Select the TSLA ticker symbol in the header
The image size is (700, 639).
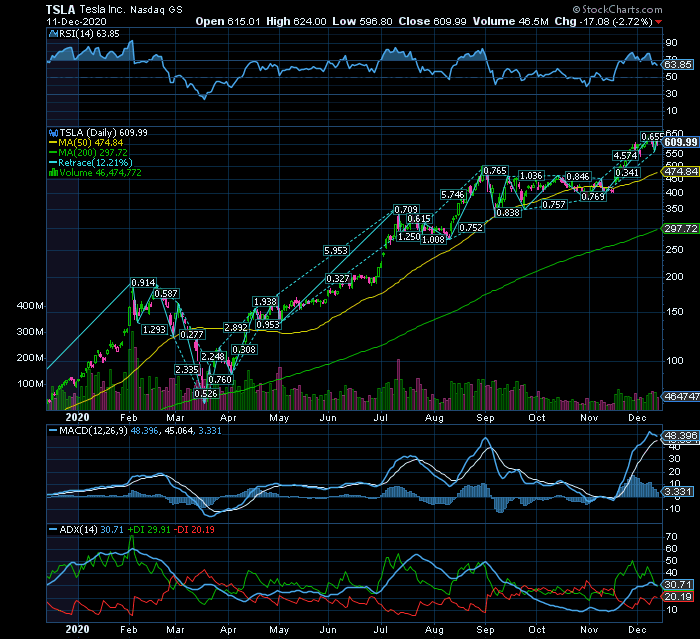(61, 9)
